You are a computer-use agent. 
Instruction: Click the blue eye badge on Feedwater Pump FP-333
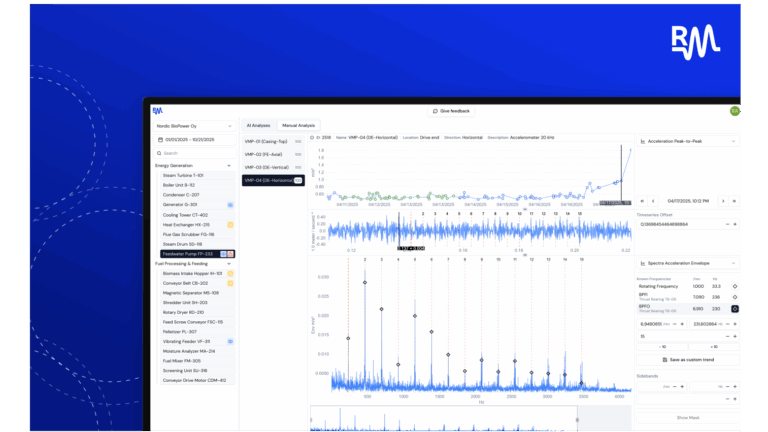pos(223,254)
